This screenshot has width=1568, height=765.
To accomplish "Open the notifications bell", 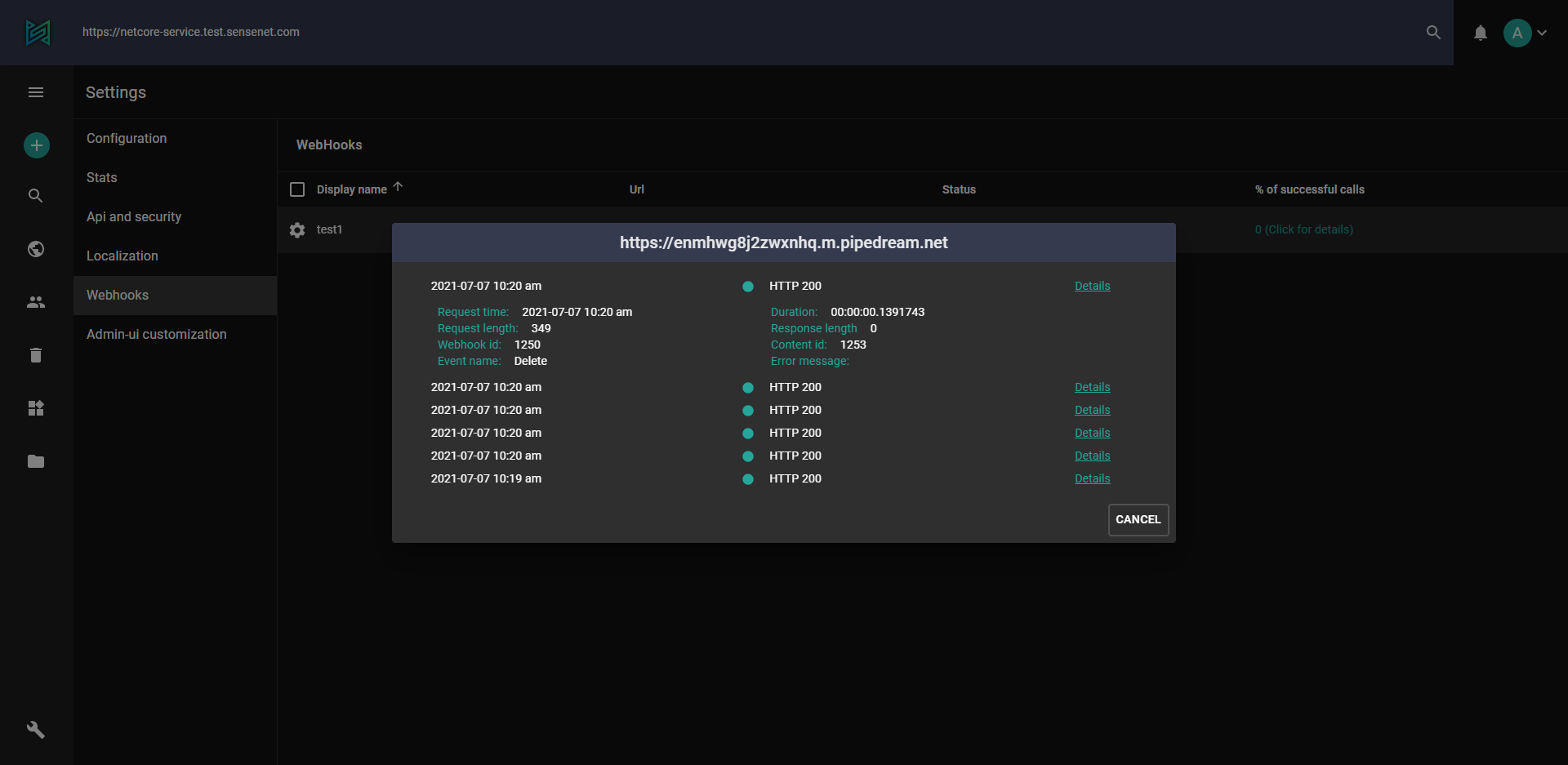I will (1480, 33).
